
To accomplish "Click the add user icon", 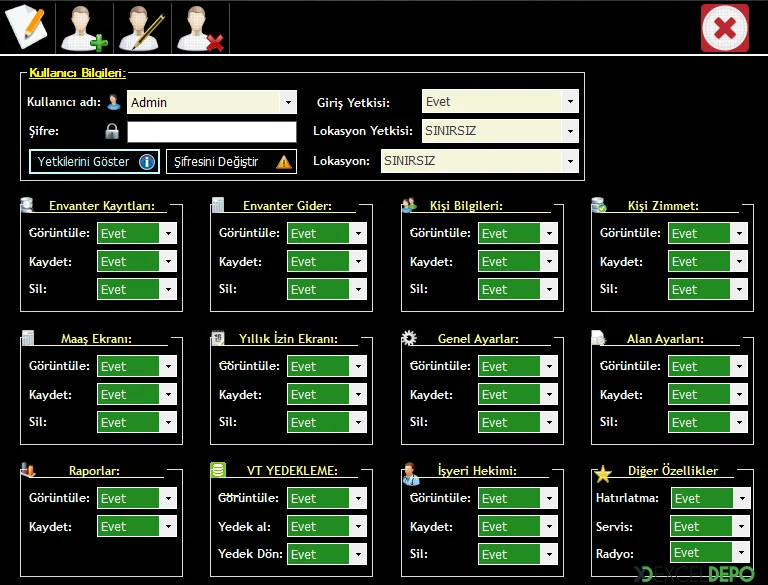I will click(84, 28).
